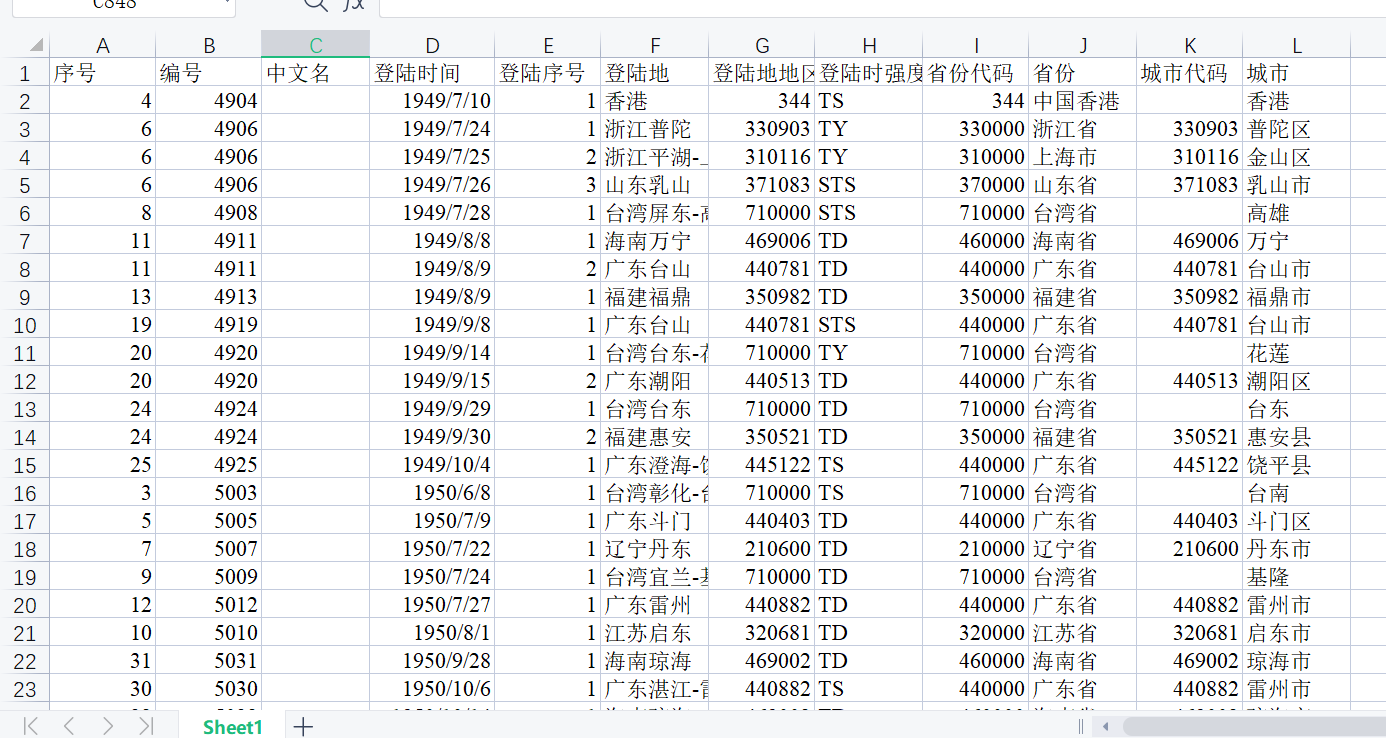
Task: Click the 登陆时间 header cell
Action: pyautogui.click(x=432, y=73)
